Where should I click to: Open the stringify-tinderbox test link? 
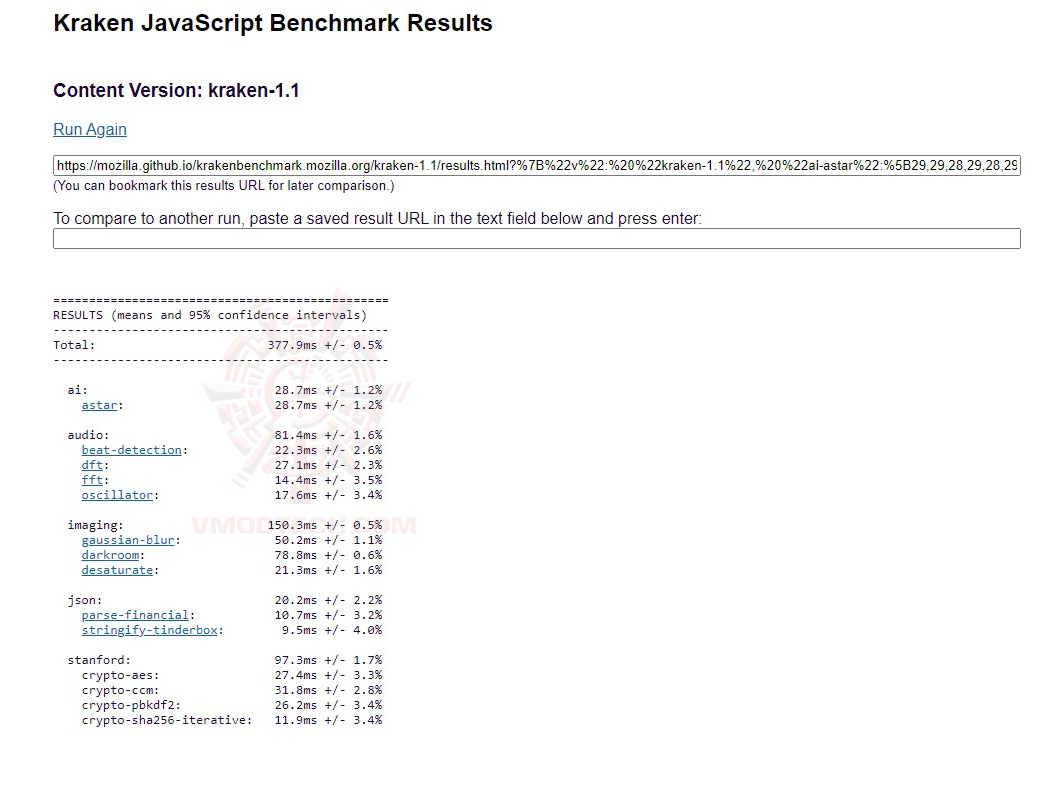point(149,630)
